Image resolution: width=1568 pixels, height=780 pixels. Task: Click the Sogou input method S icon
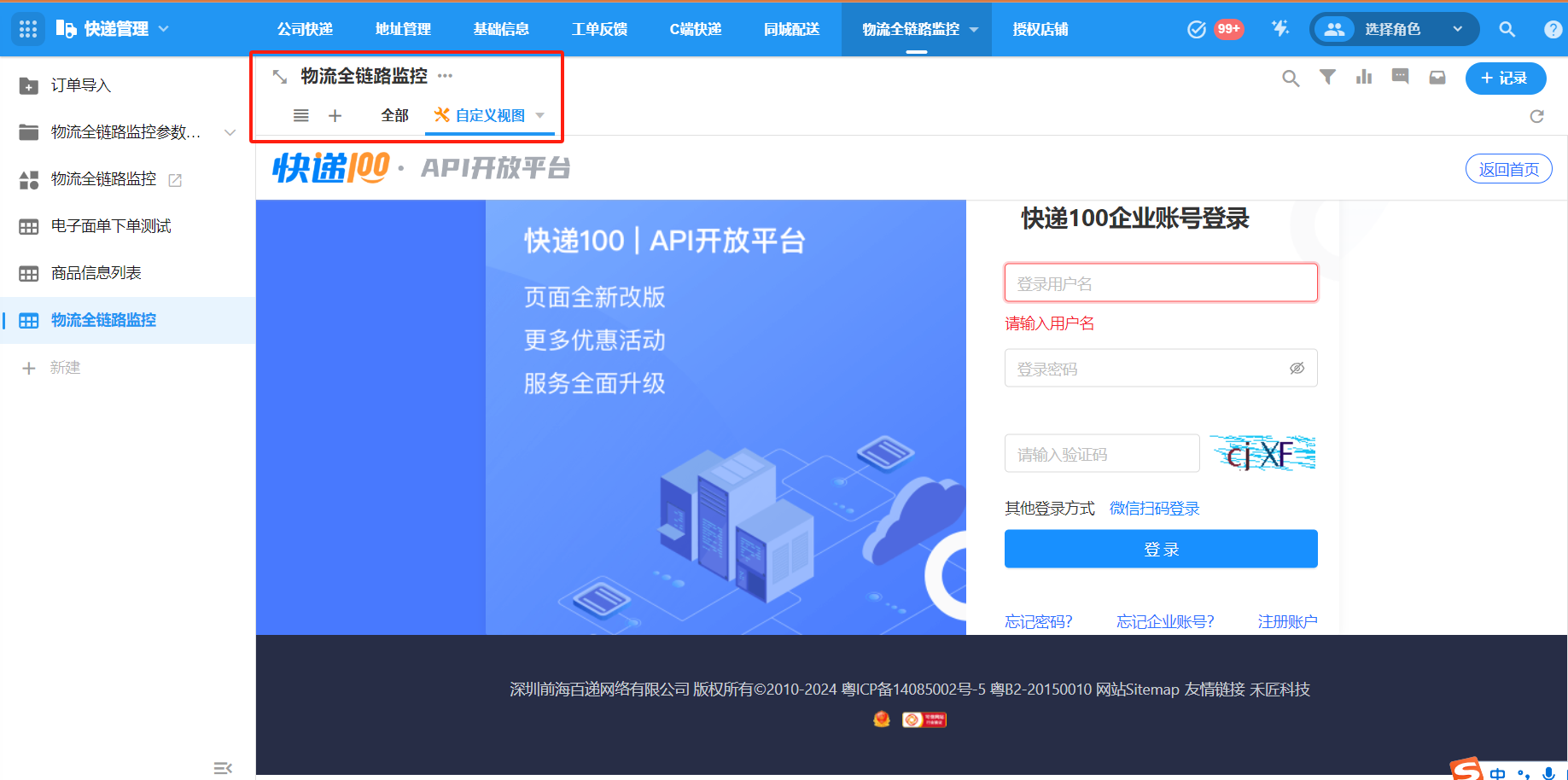pos(1466,770)
